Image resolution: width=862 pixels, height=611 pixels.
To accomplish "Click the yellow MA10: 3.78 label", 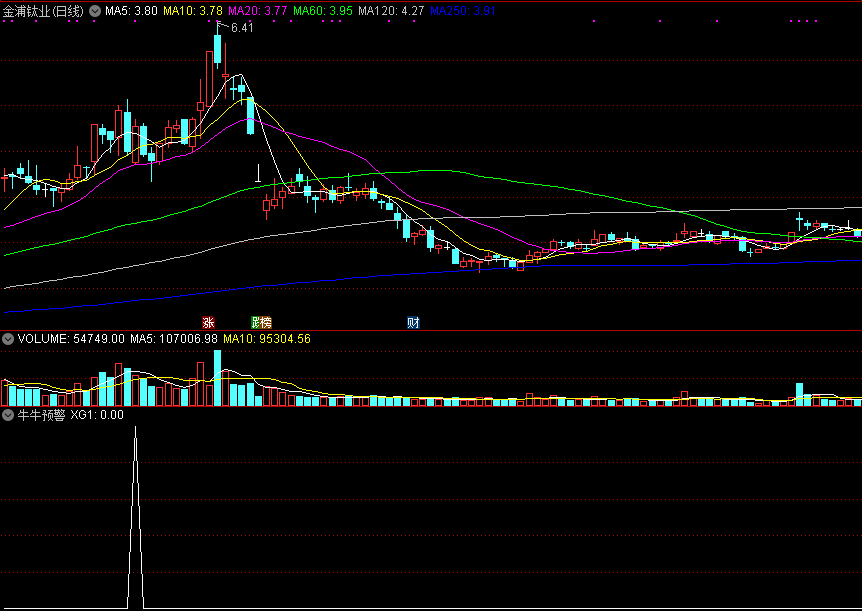I will [x=192, y=10].
